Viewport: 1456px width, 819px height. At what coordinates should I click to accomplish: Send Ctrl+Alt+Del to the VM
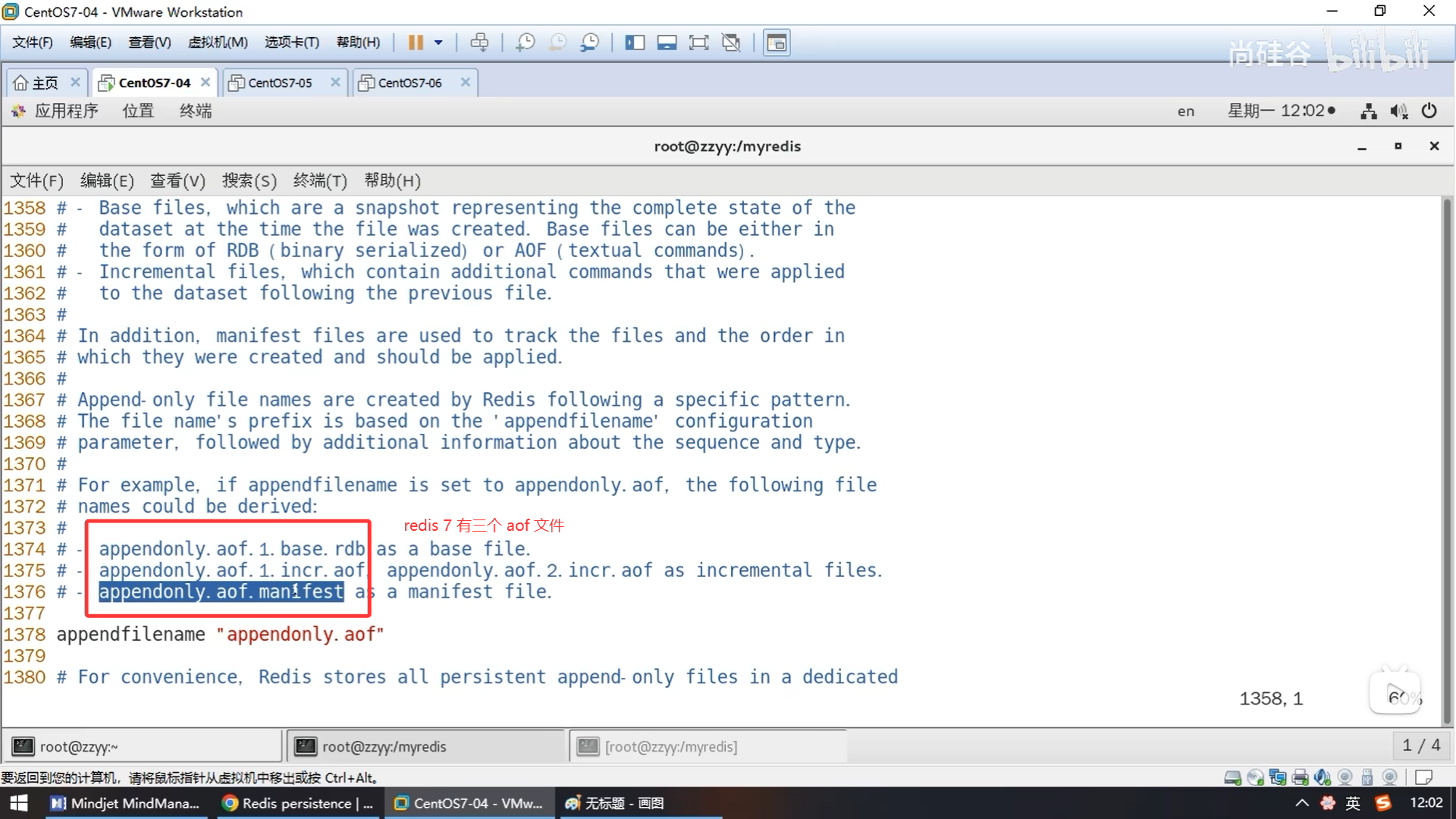479,42
